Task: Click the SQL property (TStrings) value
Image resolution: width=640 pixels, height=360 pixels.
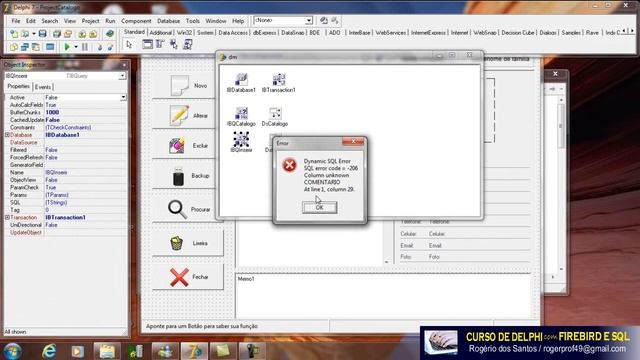Action: 85,202
